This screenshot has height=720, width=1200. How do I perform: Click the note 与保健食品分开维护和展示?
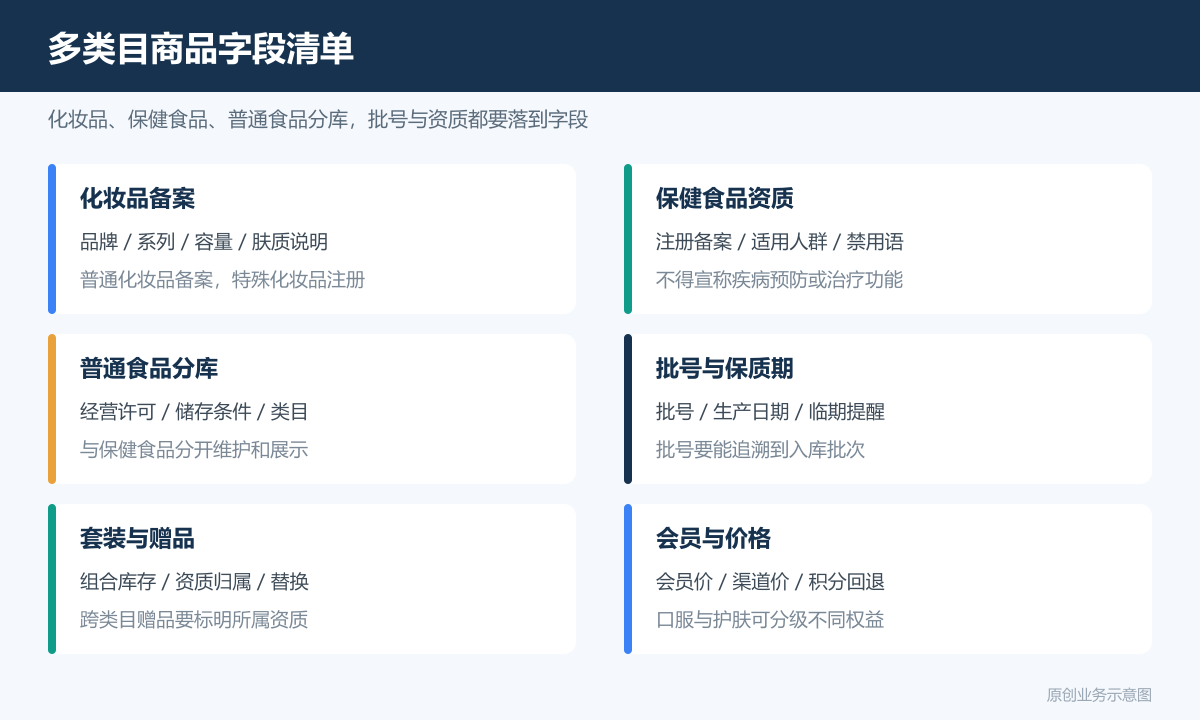(x=194, y=450)
